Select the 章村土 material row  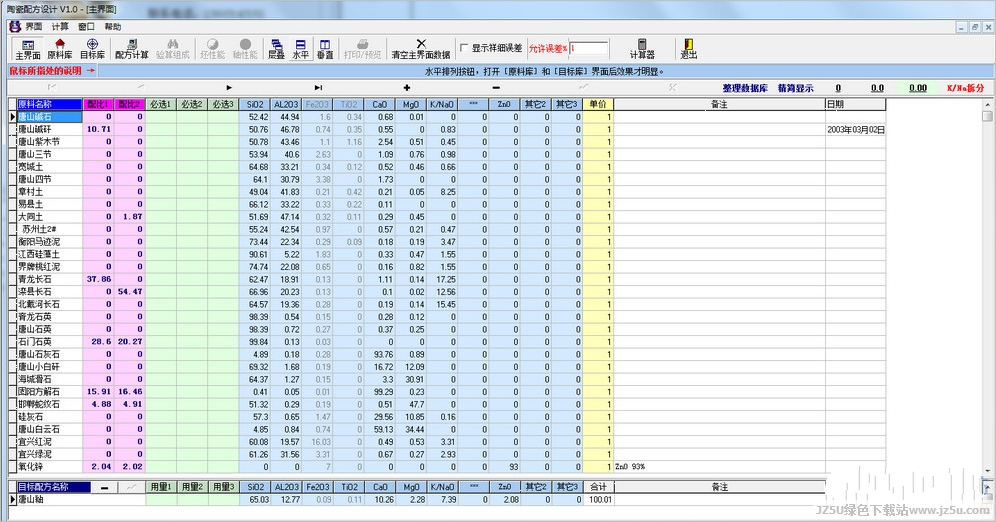[50, 192]
